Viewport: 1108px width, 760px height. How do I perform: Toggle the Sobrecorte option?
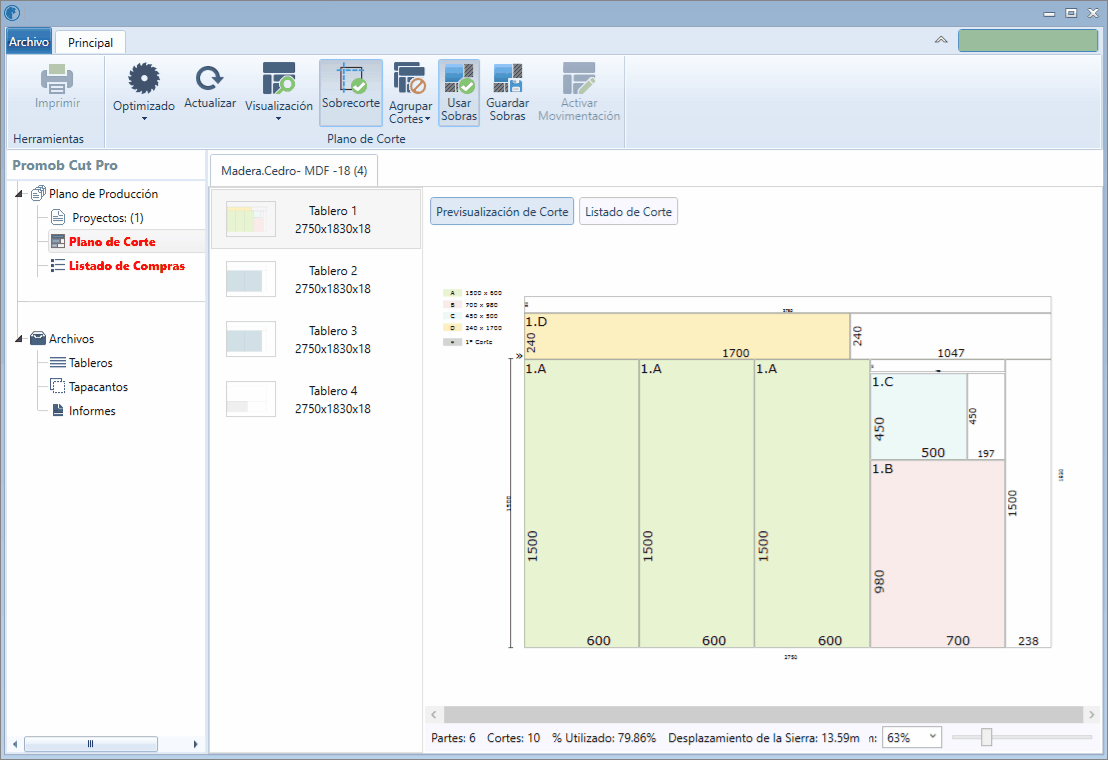pyautogui.click(x=351, y=93)
